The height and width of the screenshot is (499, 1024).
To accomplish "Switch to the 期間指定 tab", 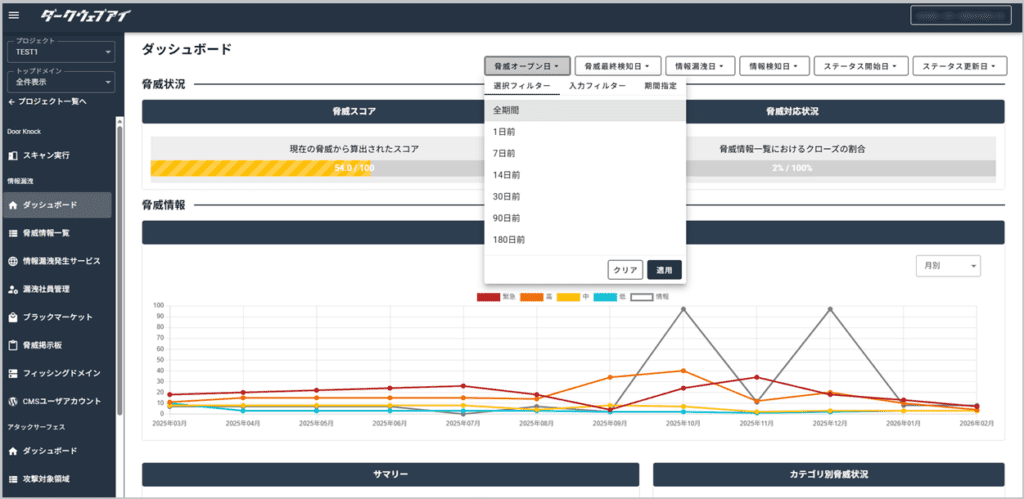I will click(660, 86).
